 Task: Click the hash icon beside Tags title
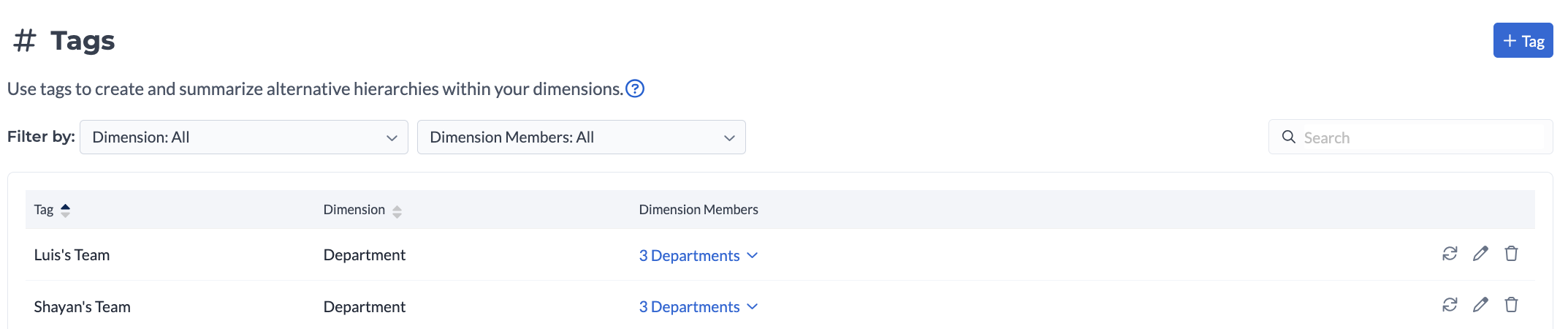coord(25,41)
